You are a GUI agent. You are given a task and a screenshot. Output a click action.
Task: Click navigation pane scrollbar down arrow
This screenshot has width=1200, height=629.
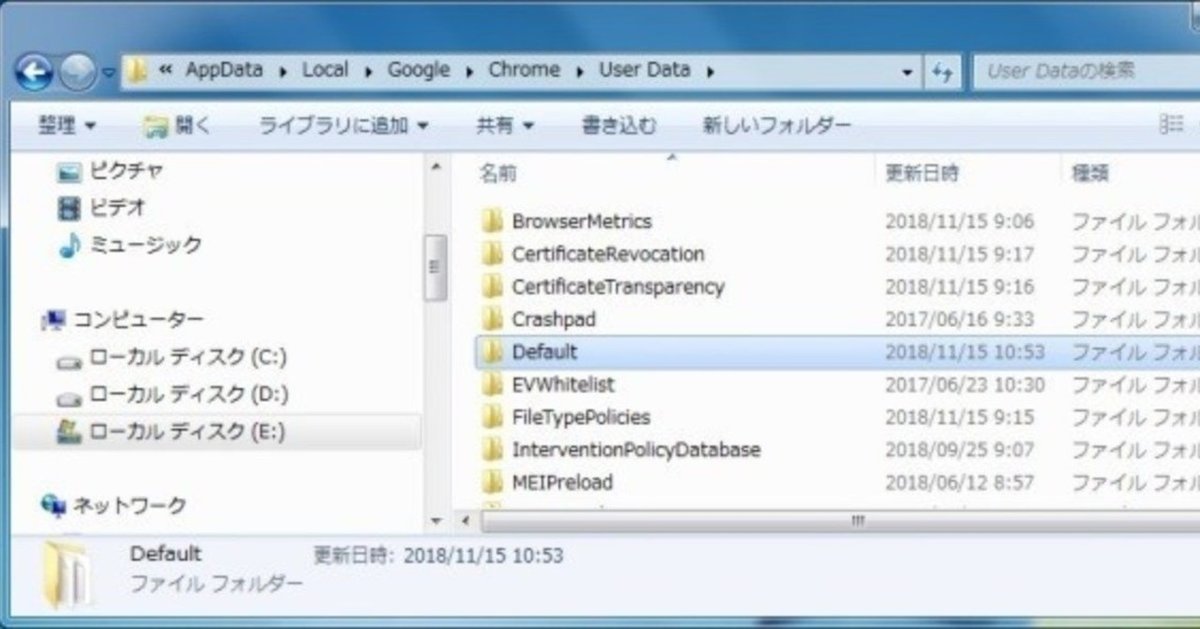click(436, 522)
